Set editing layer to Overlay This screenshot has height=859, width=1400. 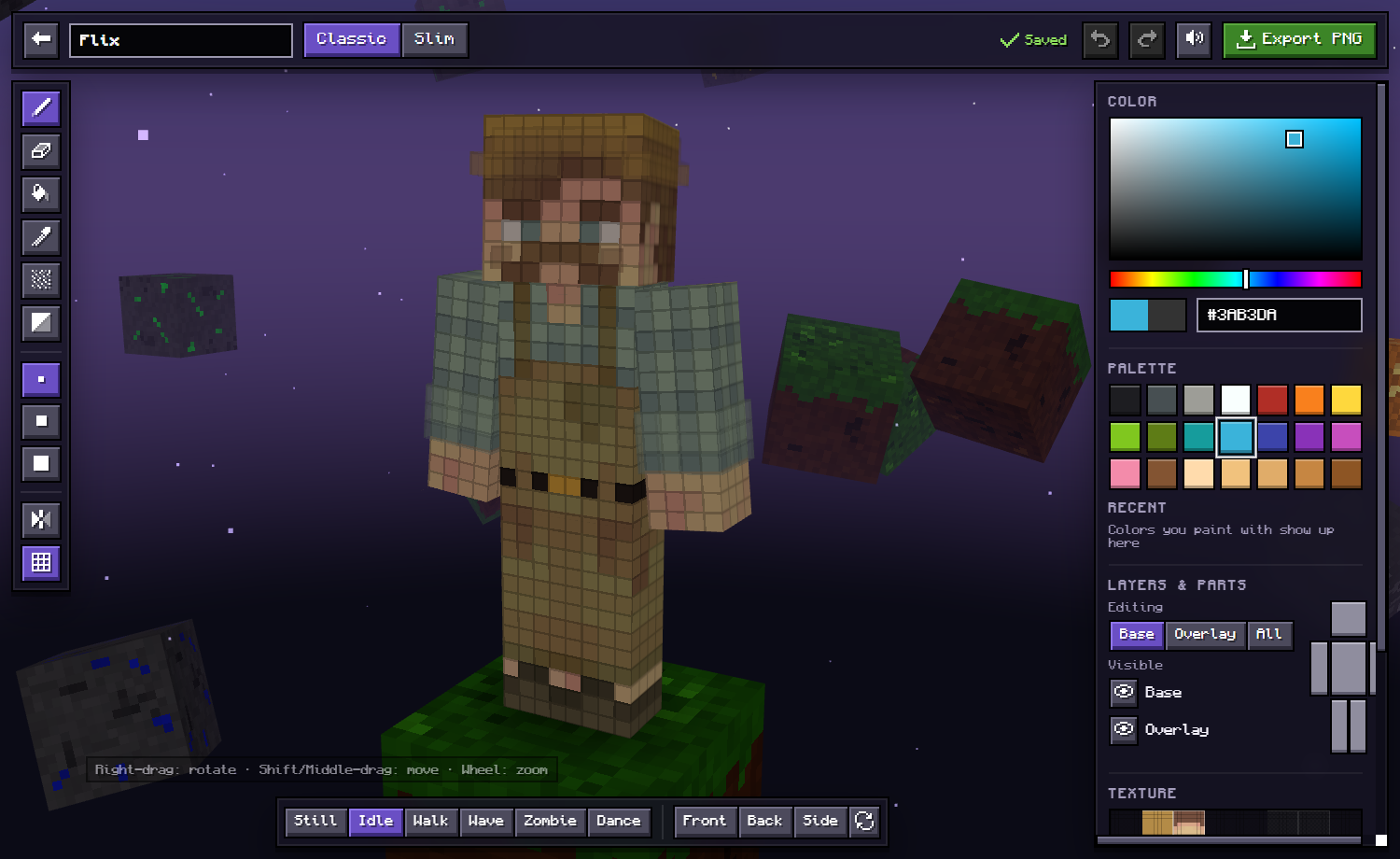1205,635
